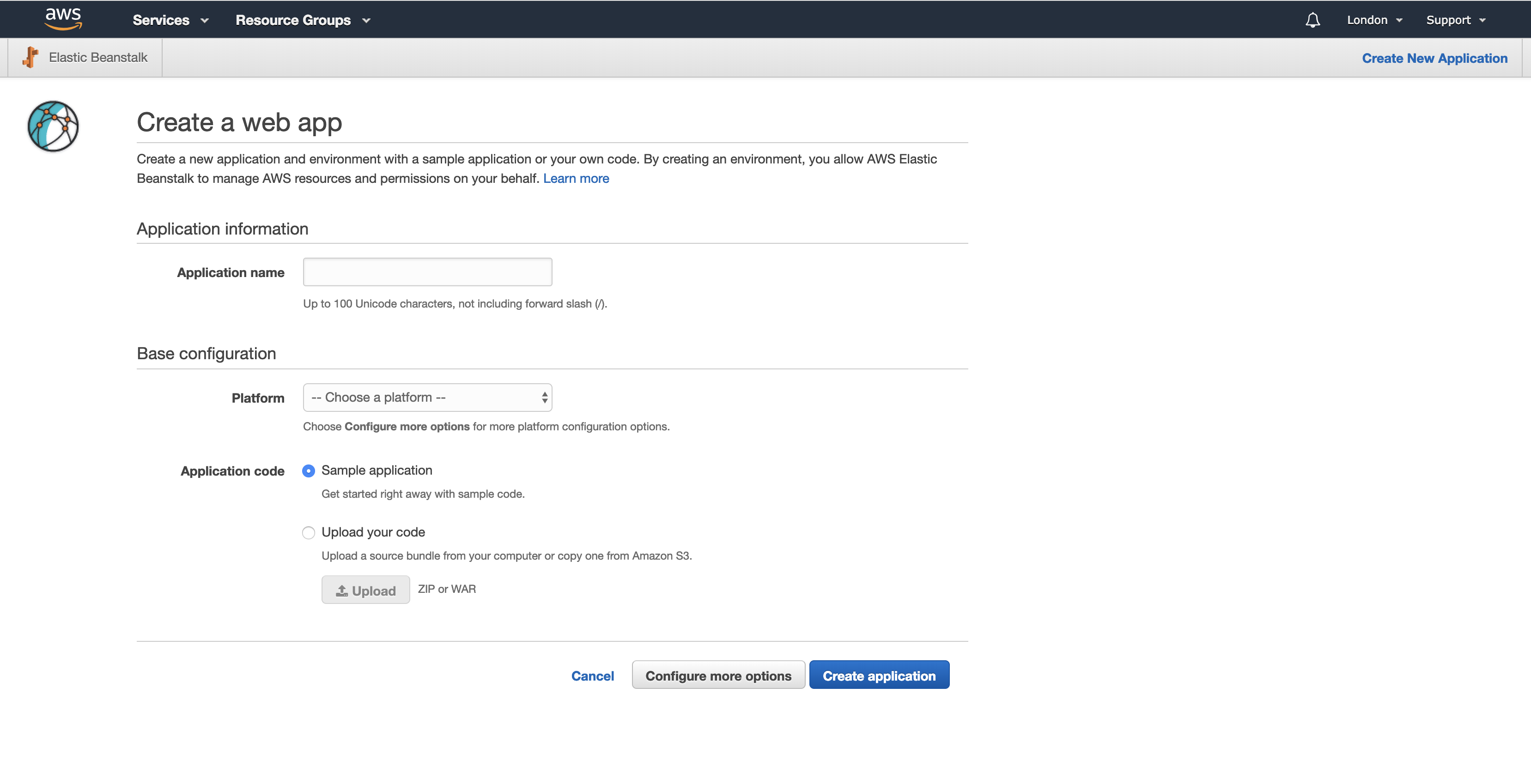This screenshot has height=784, width=1531.
Task: Click the Elastic Beanstalk orange service icon
Action: [30, 58]
